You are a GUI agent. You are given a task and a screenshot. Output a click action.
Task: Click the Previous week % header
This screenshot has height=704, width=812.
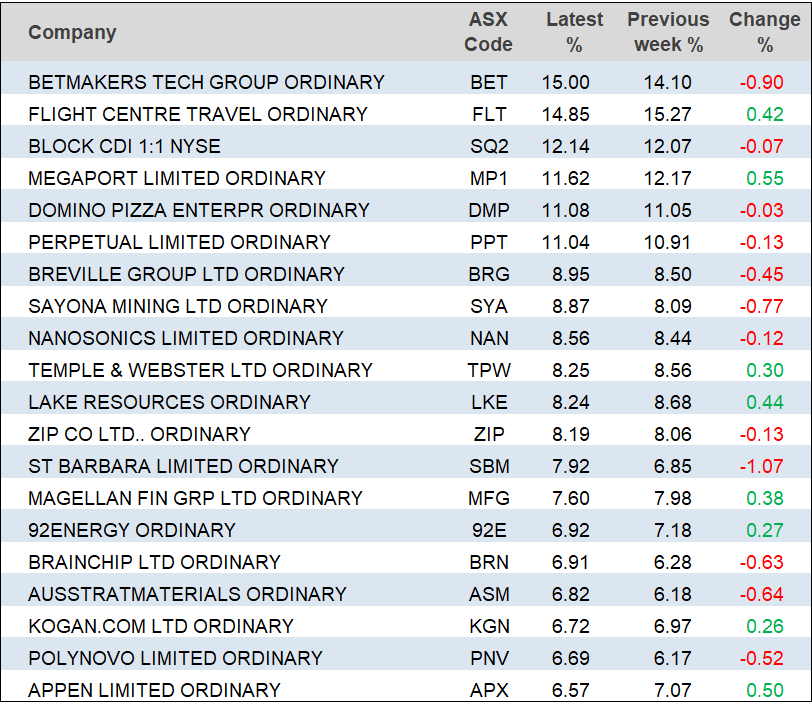[x=668, y=32]
